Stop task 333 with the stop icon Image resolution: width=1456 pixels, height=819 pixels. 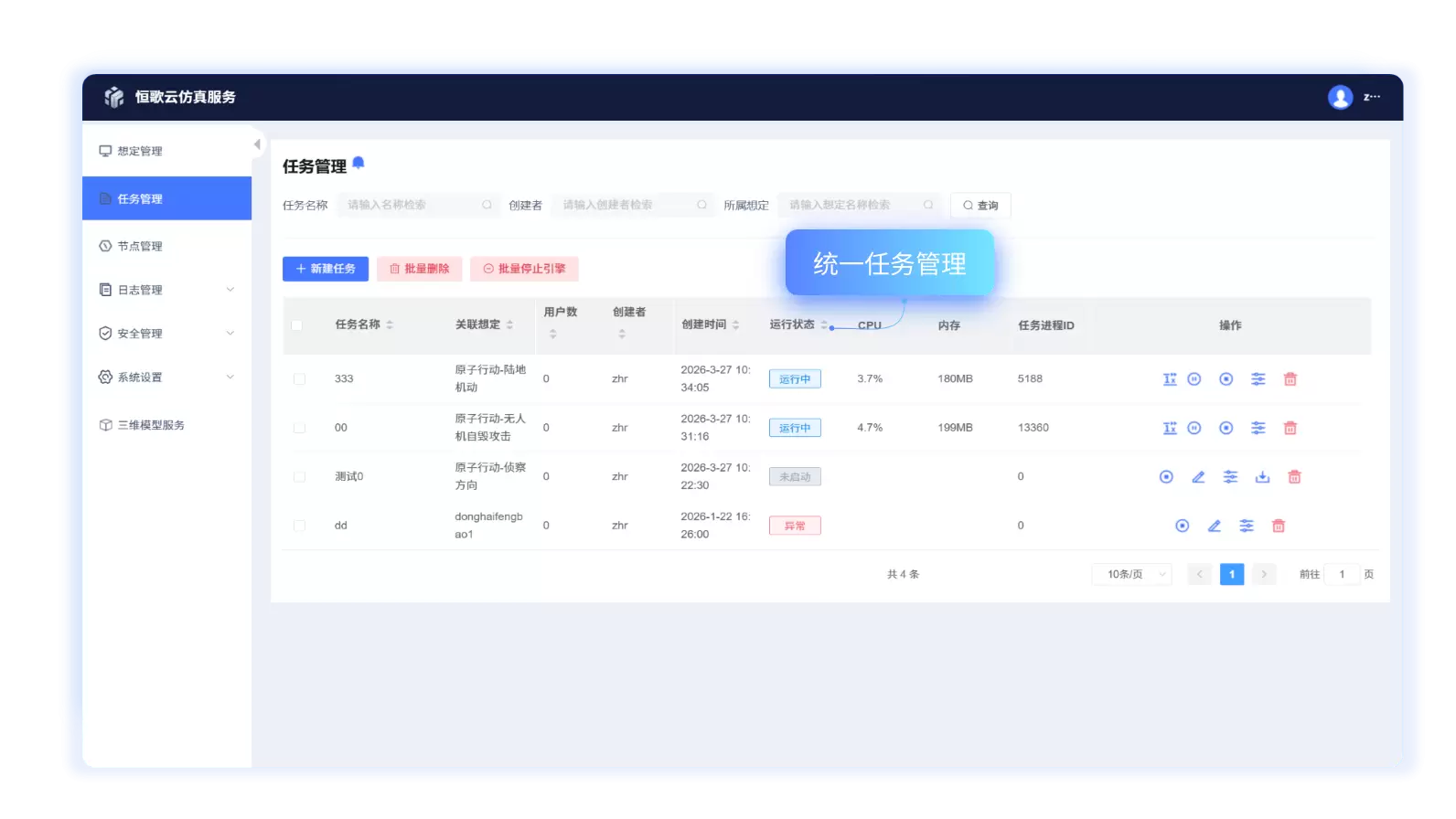click(1226, 379)
